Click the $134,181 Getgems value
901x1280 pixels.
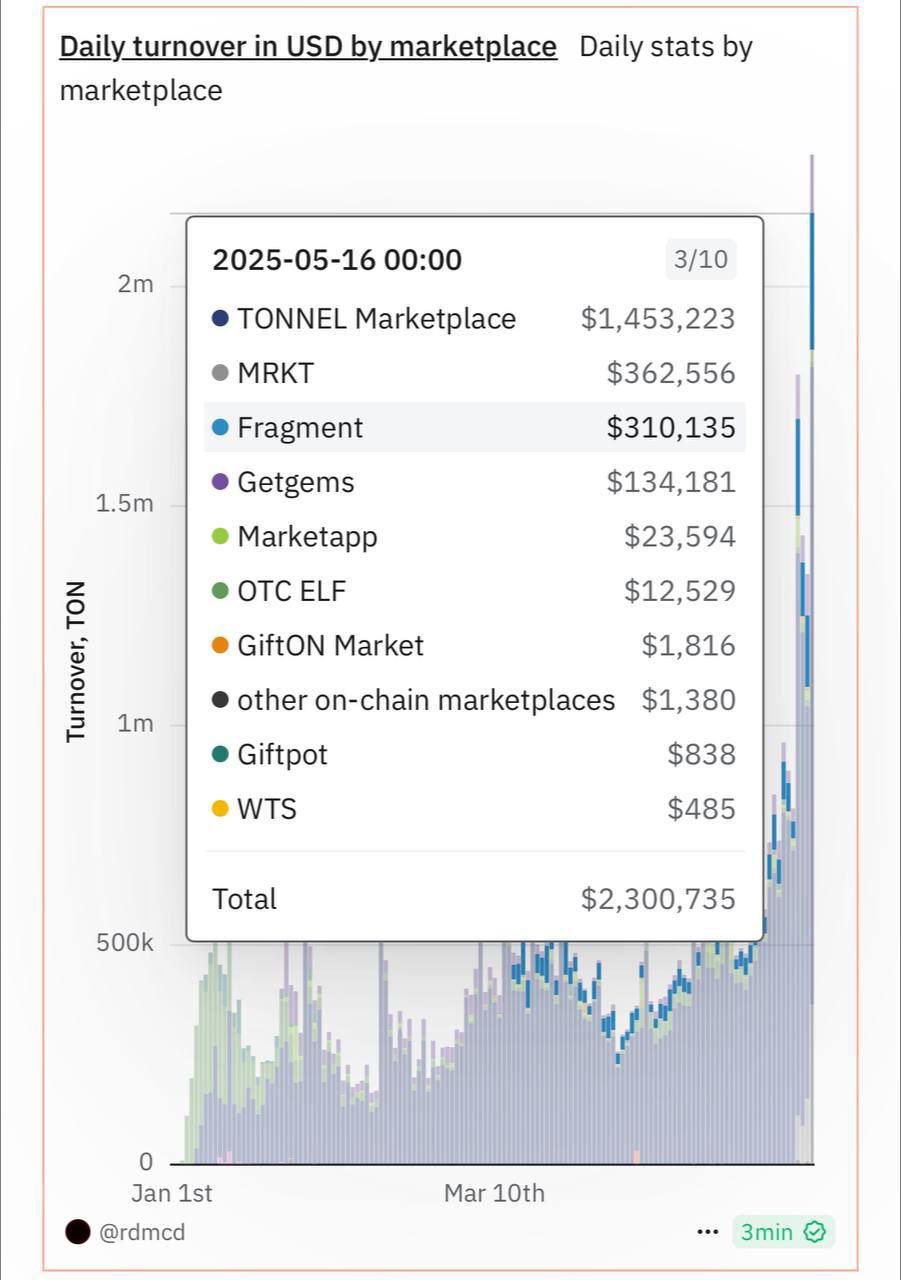point(671,482)
